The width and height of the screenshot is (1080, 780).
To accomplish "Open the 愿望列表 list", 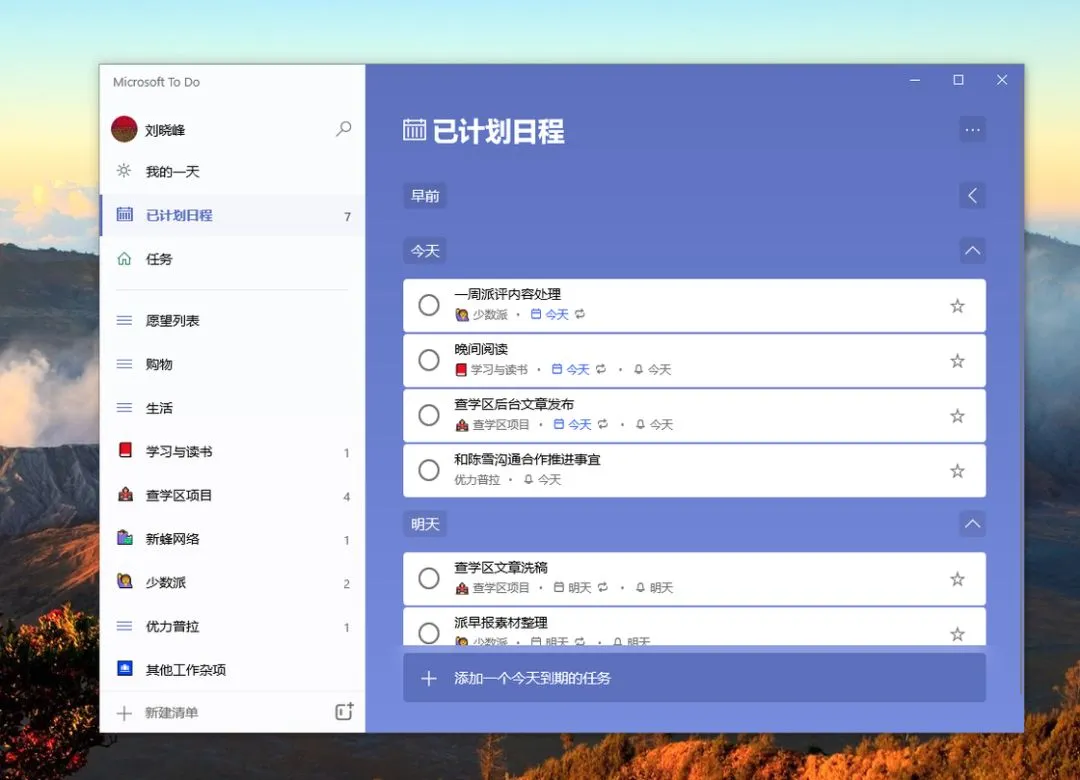I will click(232, 320).
